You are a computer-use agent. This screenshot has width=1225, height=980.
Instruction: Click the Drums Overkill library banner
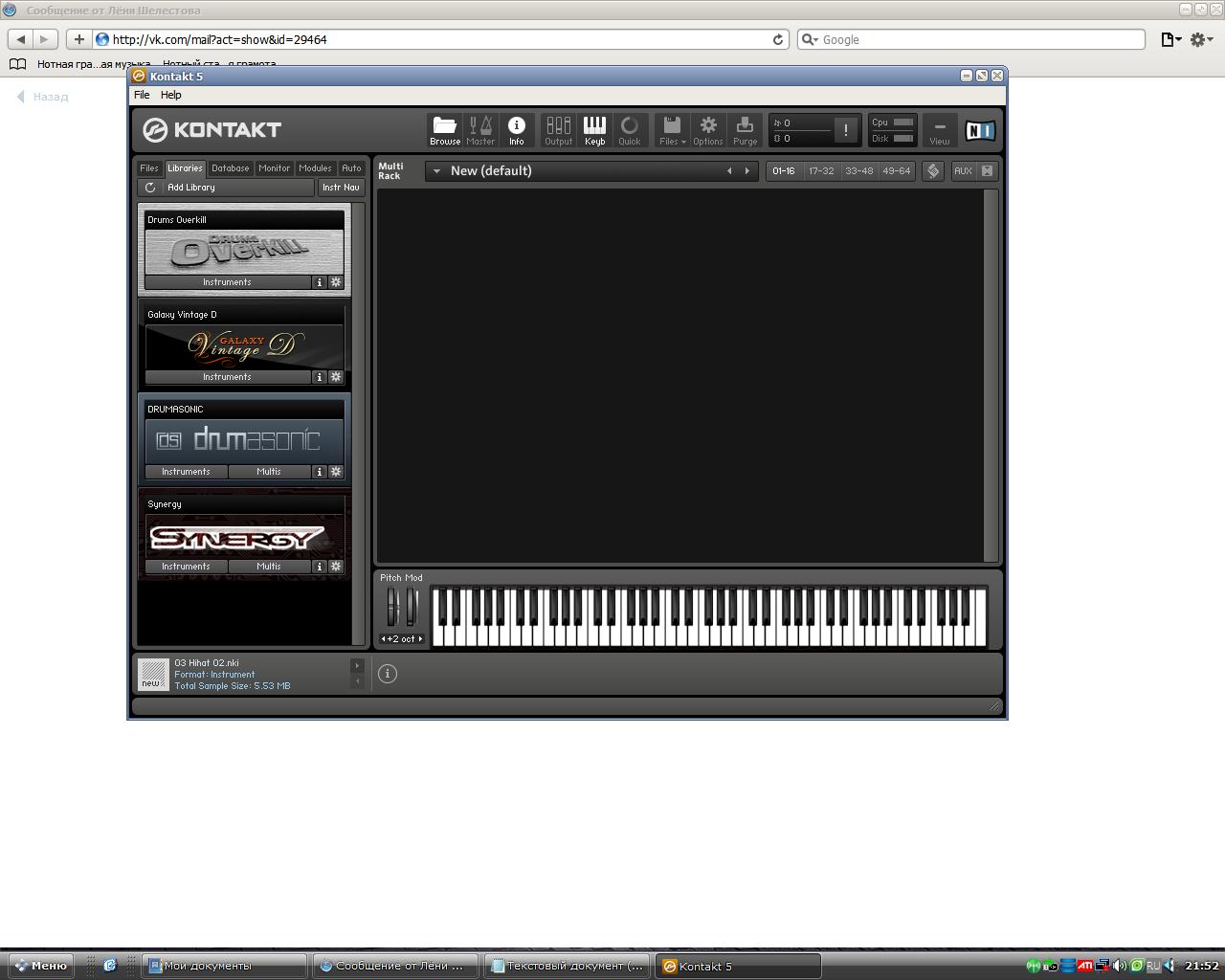[244, 252]
